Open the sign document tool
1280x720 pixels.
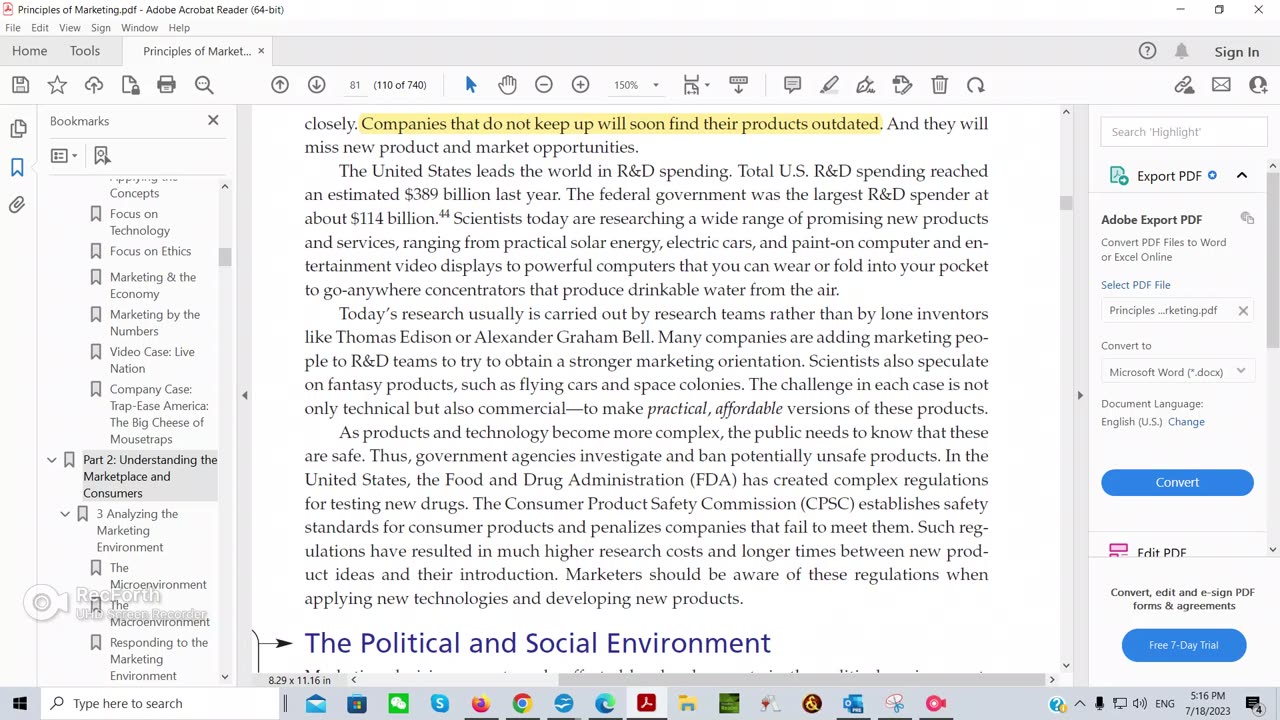[x=866, y=85]
